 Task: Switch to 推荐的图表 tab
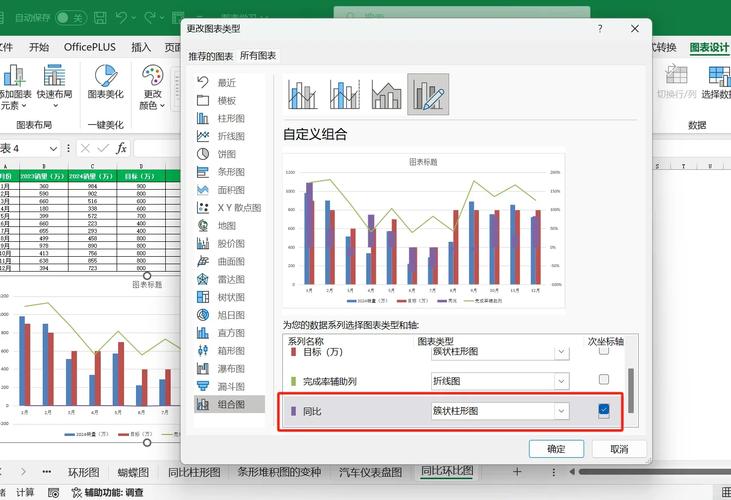211,56
